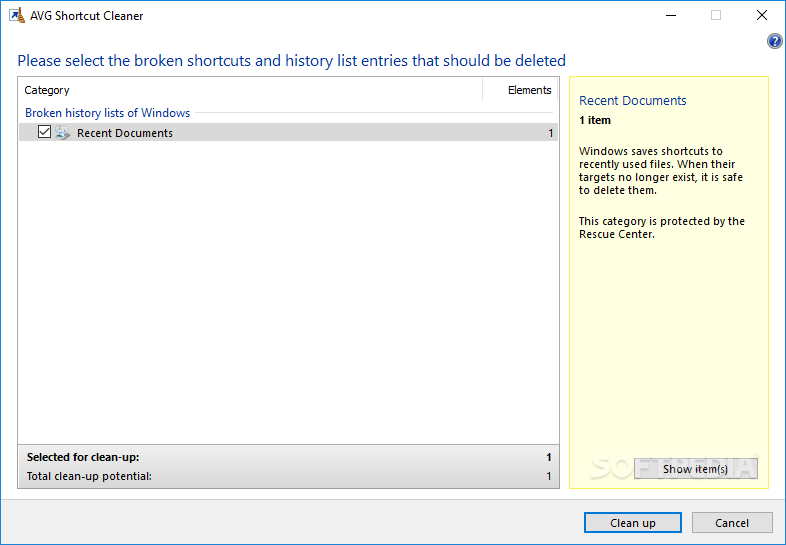Open the blue help question mark icon
The height and width of the screenshot is (545, 786).
pos(774,41)
